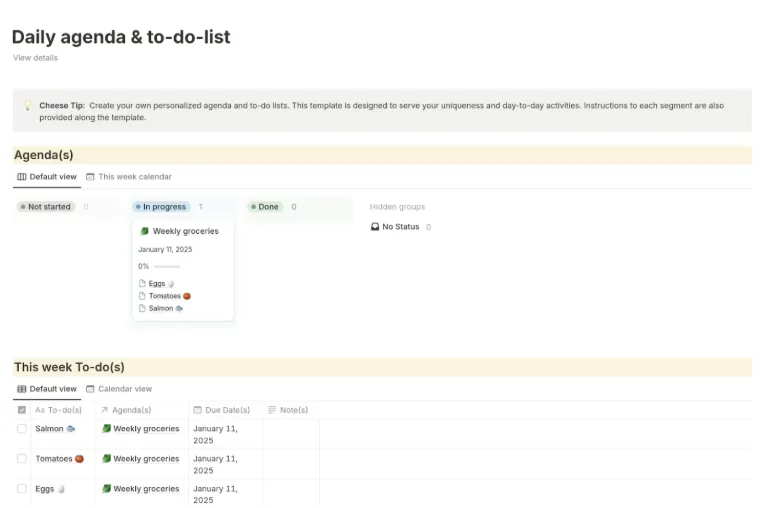This screenshot has height=508, width=780.
Task: Click the View details link
Action: coord(35,58)
